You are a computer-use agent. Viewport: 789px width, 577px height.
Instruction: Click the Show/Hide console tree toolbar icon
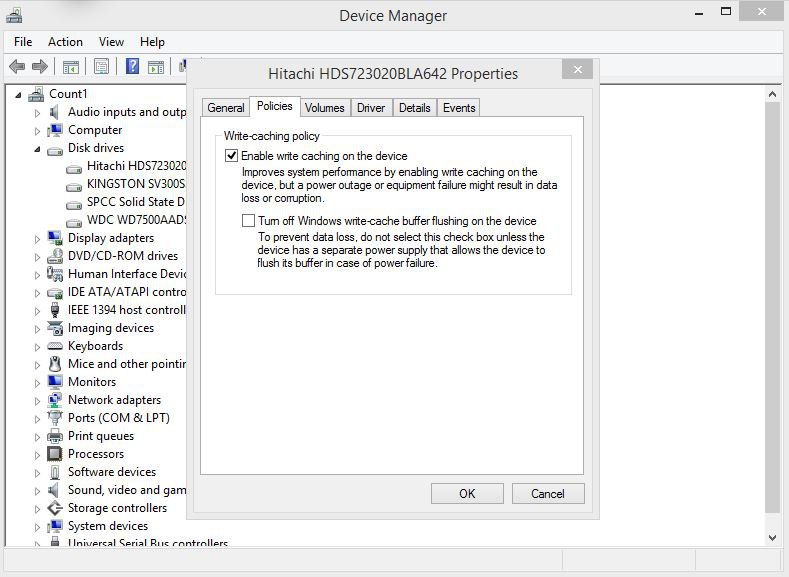[71, 67]
